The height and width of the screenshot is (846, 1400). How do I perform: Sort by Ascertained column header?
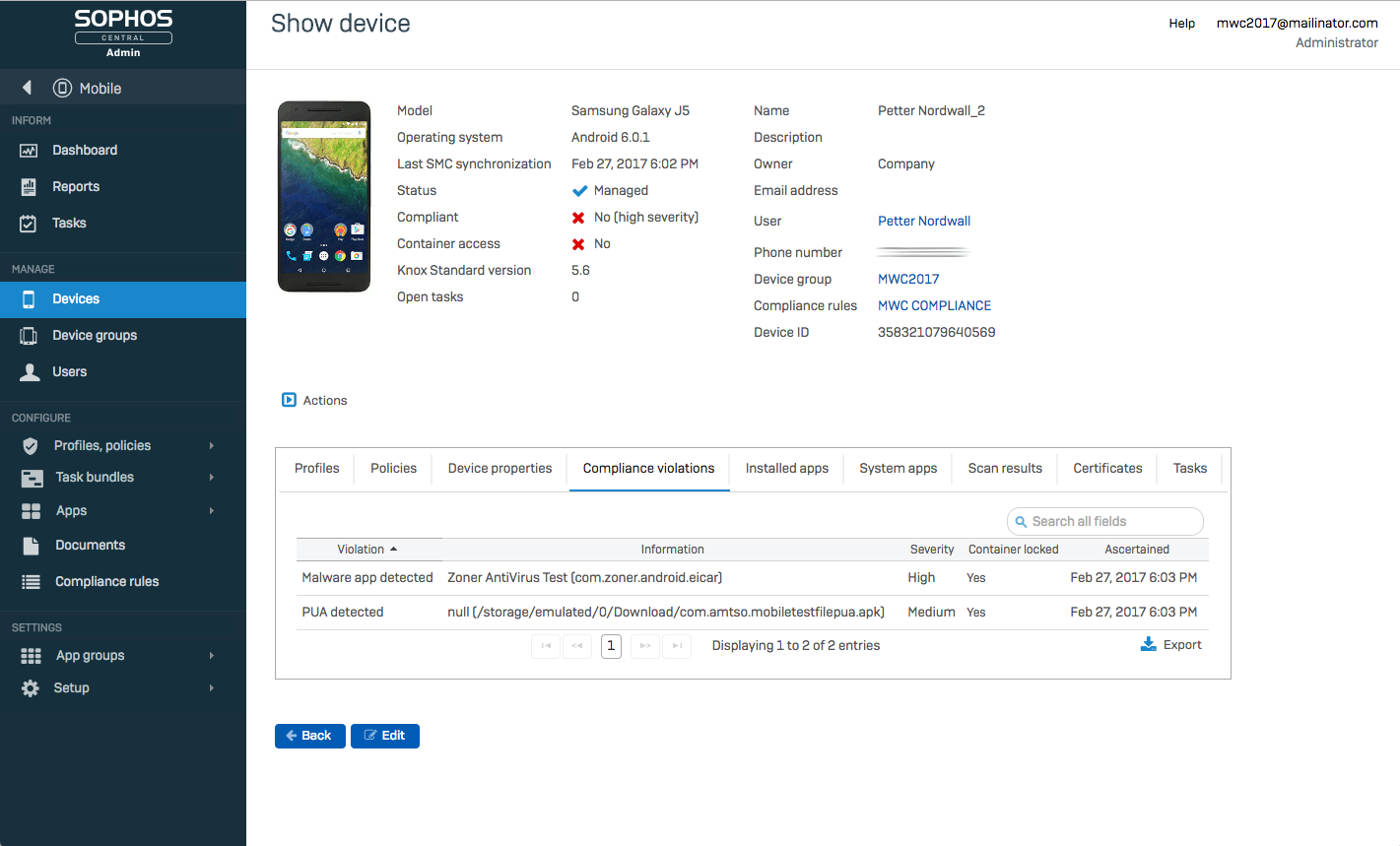pyautogui.click(x=1137, y=550)
